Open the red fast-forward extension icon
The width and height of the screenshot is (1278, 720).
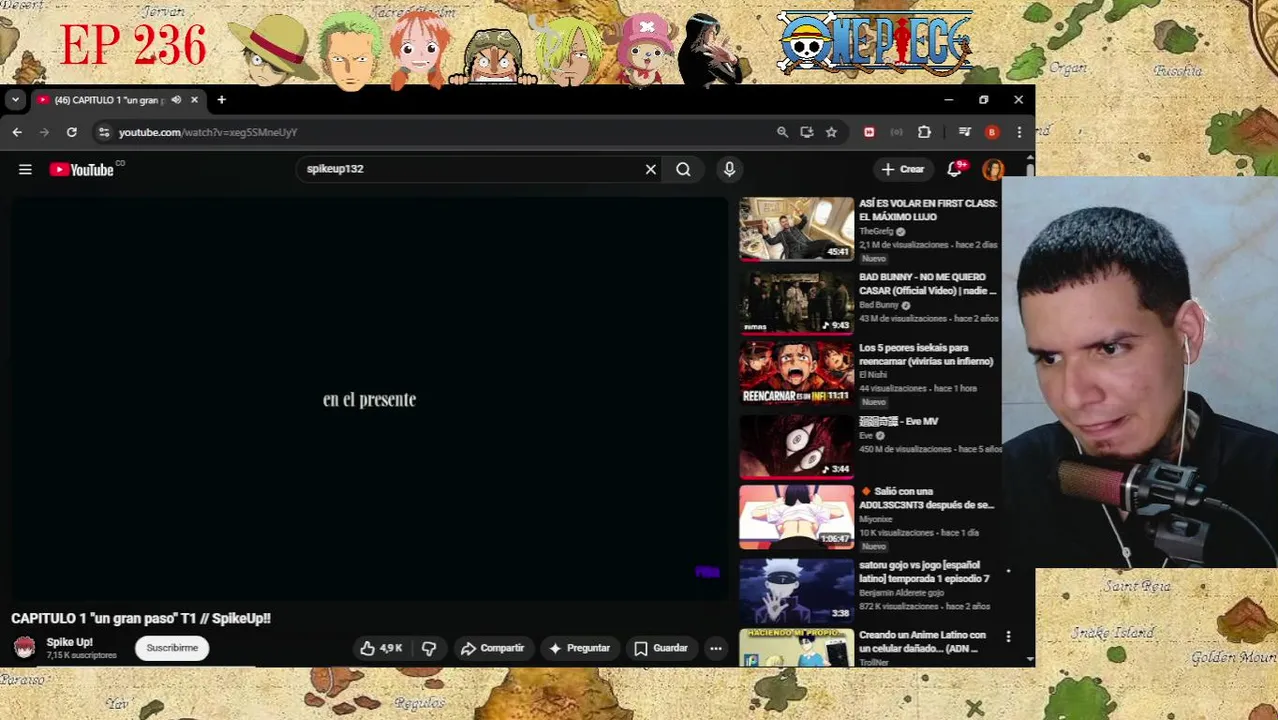(869, 132)
